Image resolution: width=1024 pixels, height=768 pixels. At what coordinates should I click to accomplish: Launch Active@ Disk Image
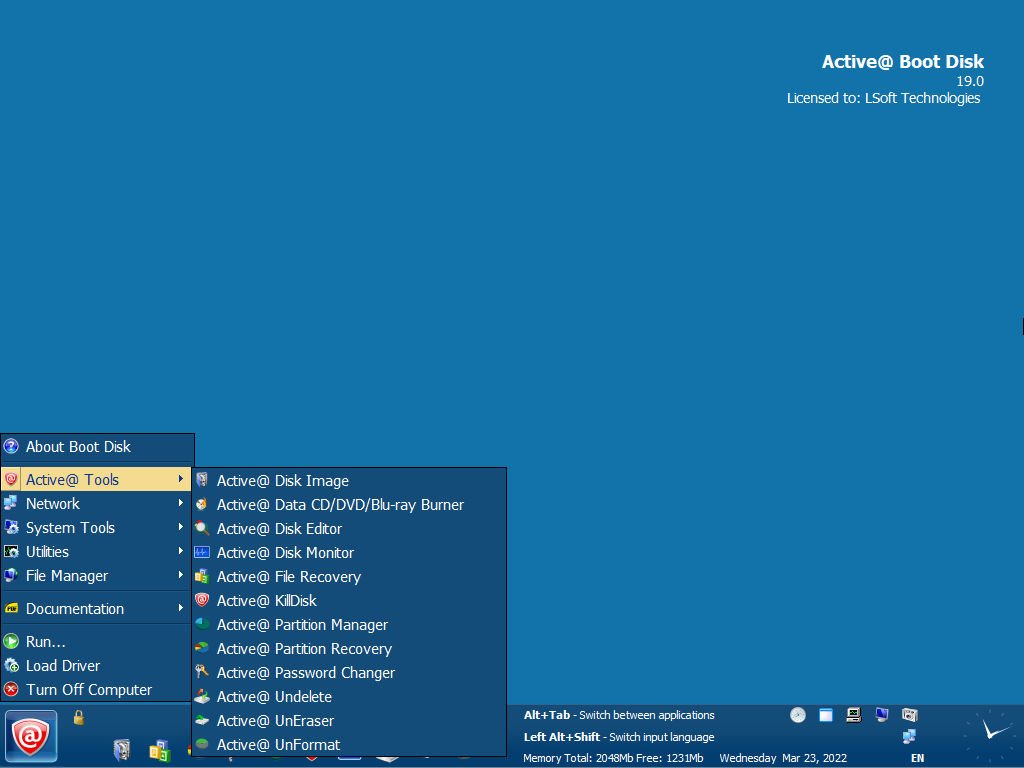click(x=349, y=481)
